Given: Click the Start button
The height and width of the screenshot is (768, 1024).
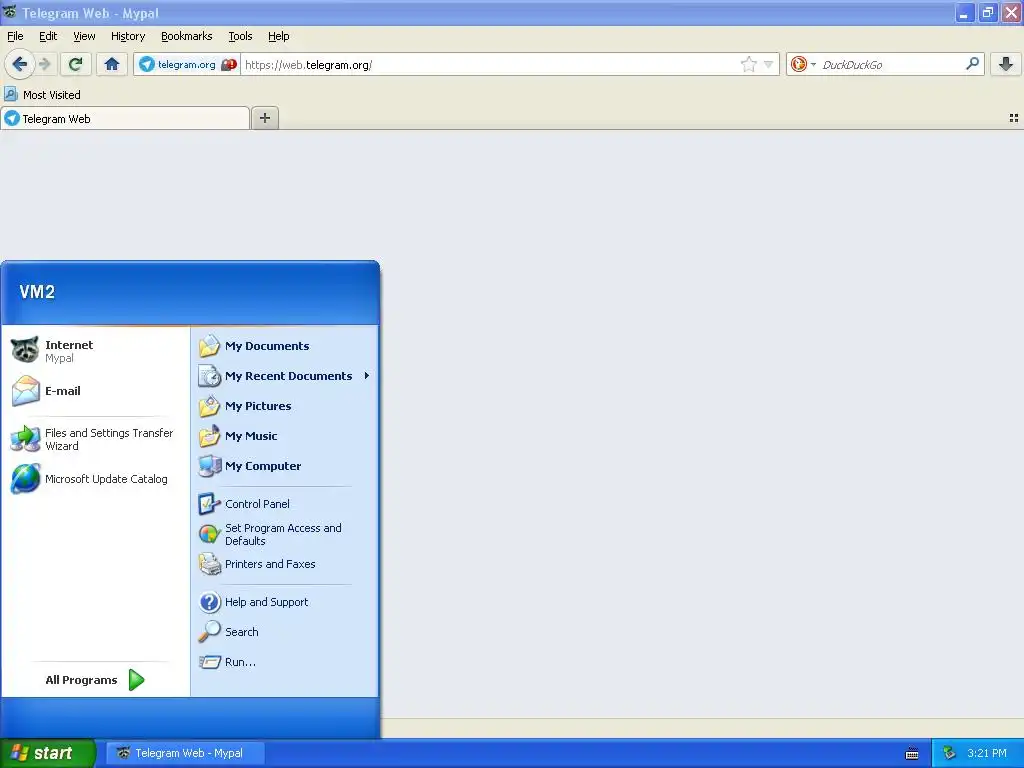Looking at the screenshot, I should pos(48,753).
